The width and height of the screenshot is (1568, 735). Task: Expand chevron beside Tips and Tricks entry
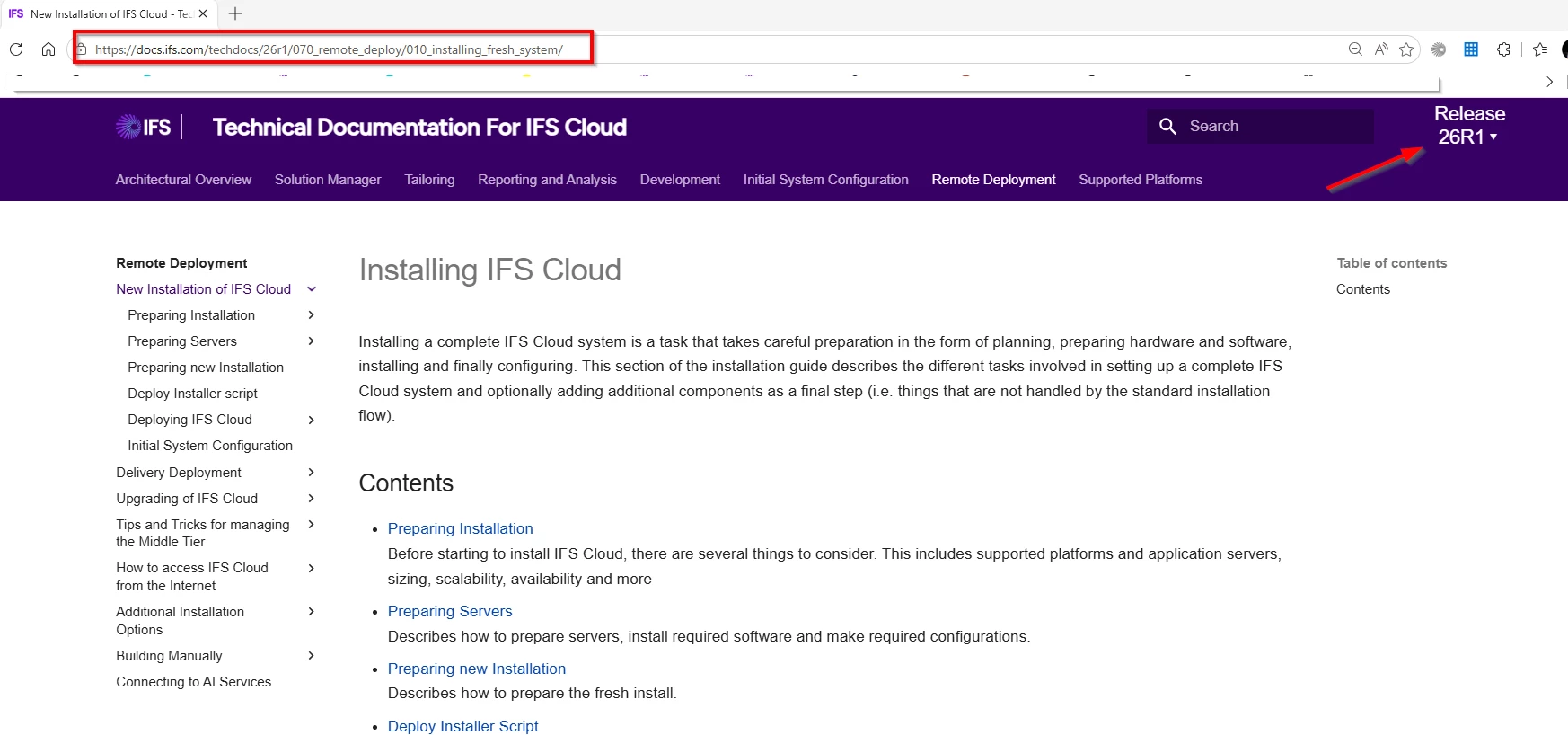click(312, 525)
